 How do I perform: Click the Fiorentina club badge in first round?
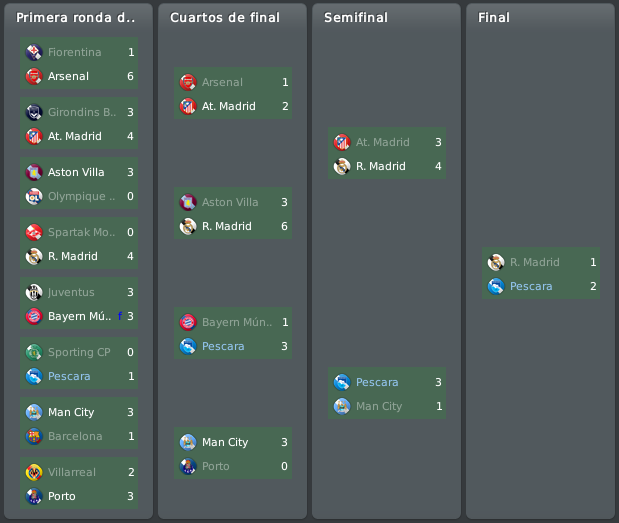click(34, 52)
